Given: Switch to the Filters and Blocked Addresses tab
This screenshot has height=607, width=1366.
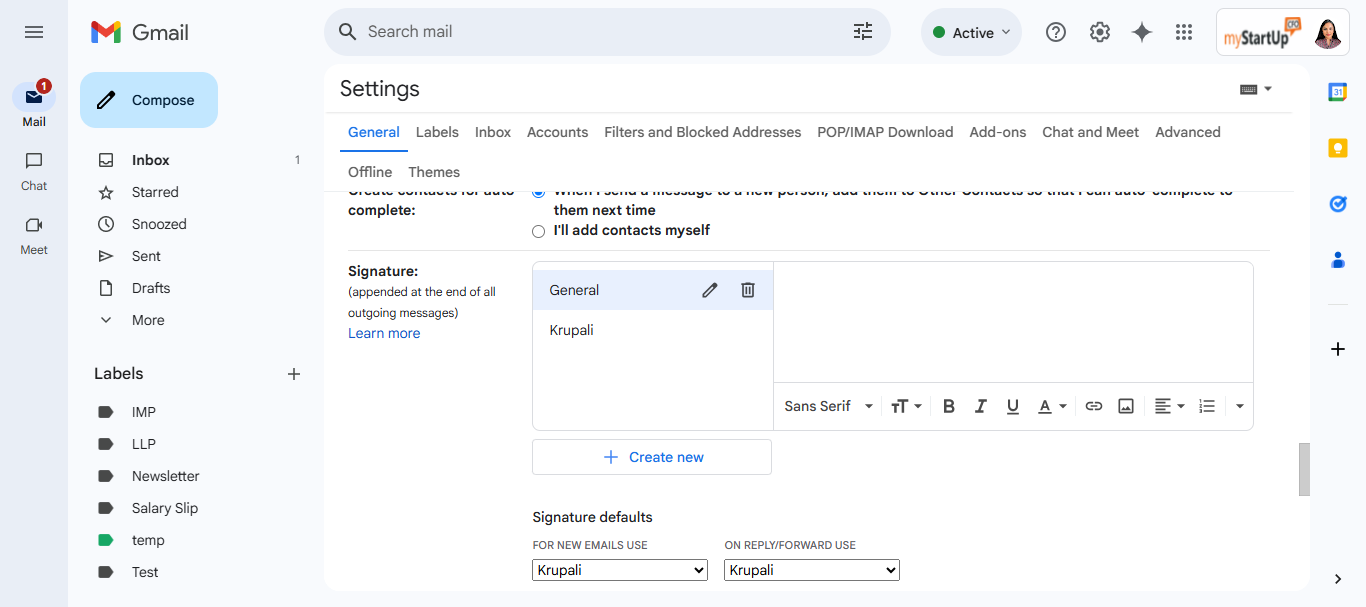Looking at the screenshot, I should (x=702, y=132).
